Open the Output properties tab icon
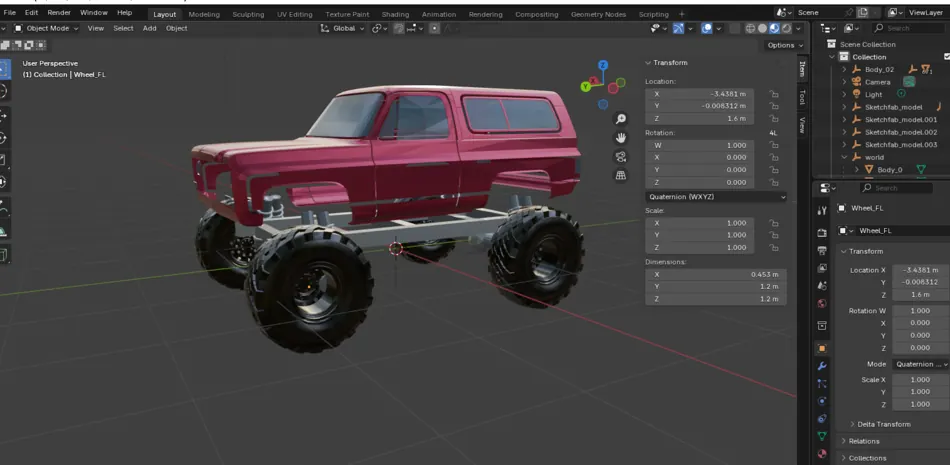Viewport: 950px width, 465px height. [822, 250]
